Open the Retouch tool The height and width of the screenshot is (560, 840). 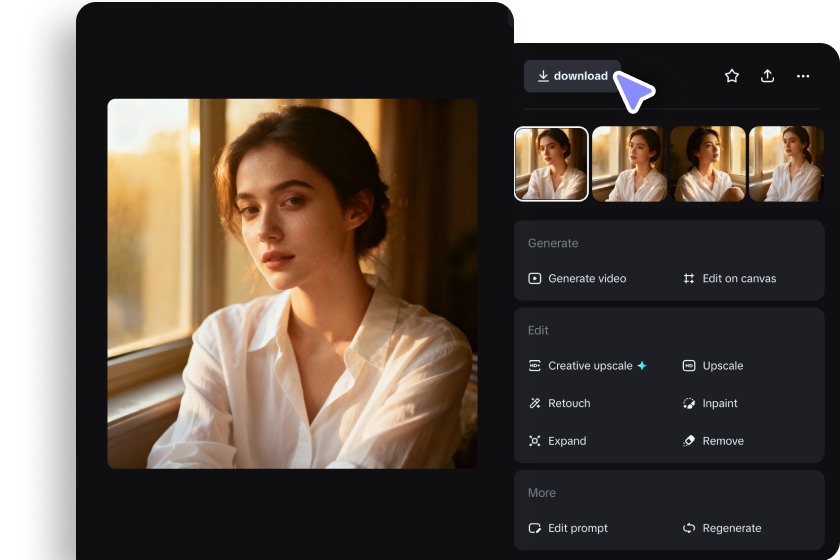pos(559,404)
